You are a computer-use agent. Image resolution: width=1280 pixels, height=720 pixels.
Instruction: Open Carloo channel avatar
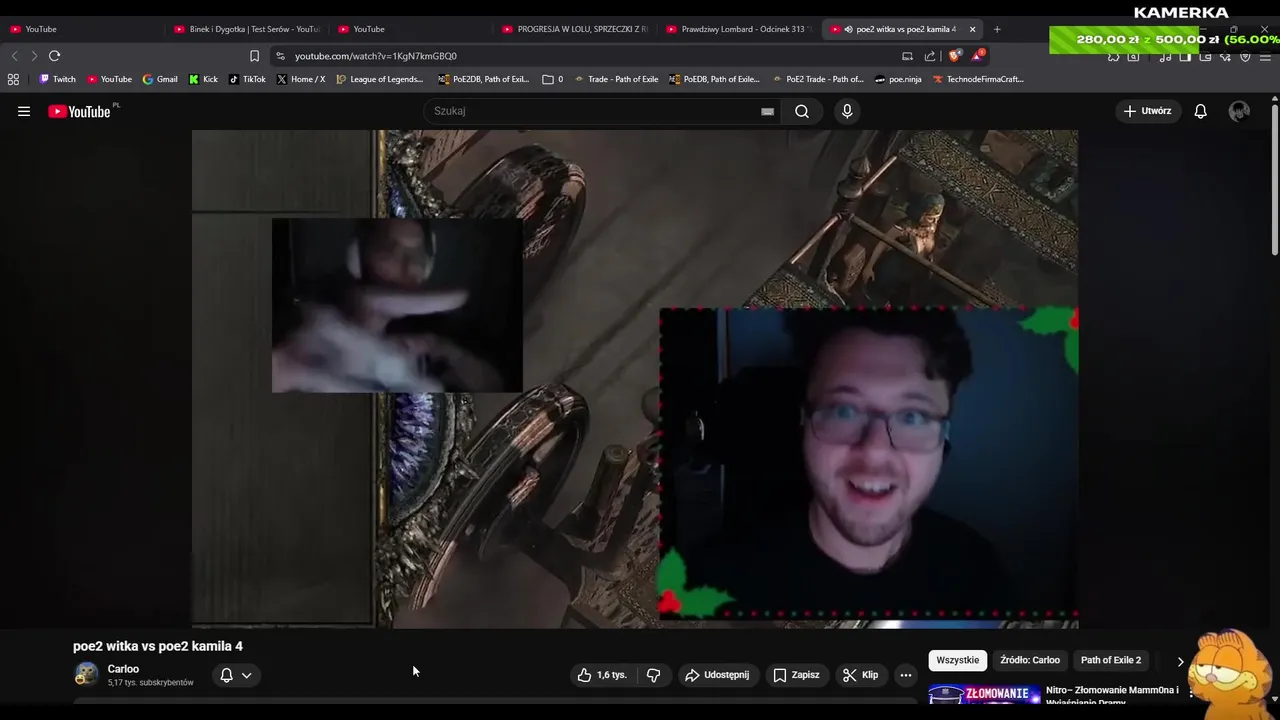[86, 675]
